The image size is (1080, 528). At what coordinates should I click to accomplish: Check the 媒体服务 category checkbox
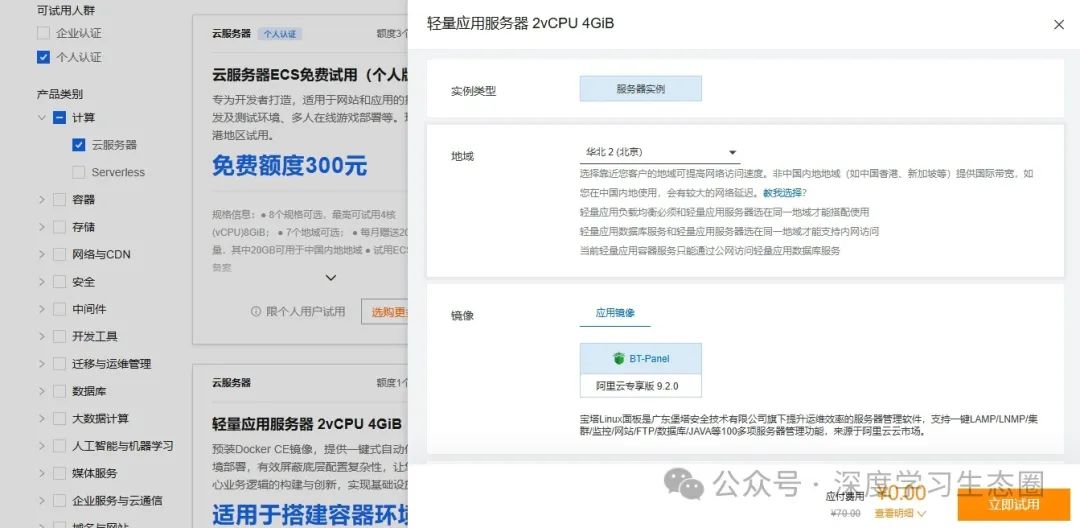click(59, 474)
